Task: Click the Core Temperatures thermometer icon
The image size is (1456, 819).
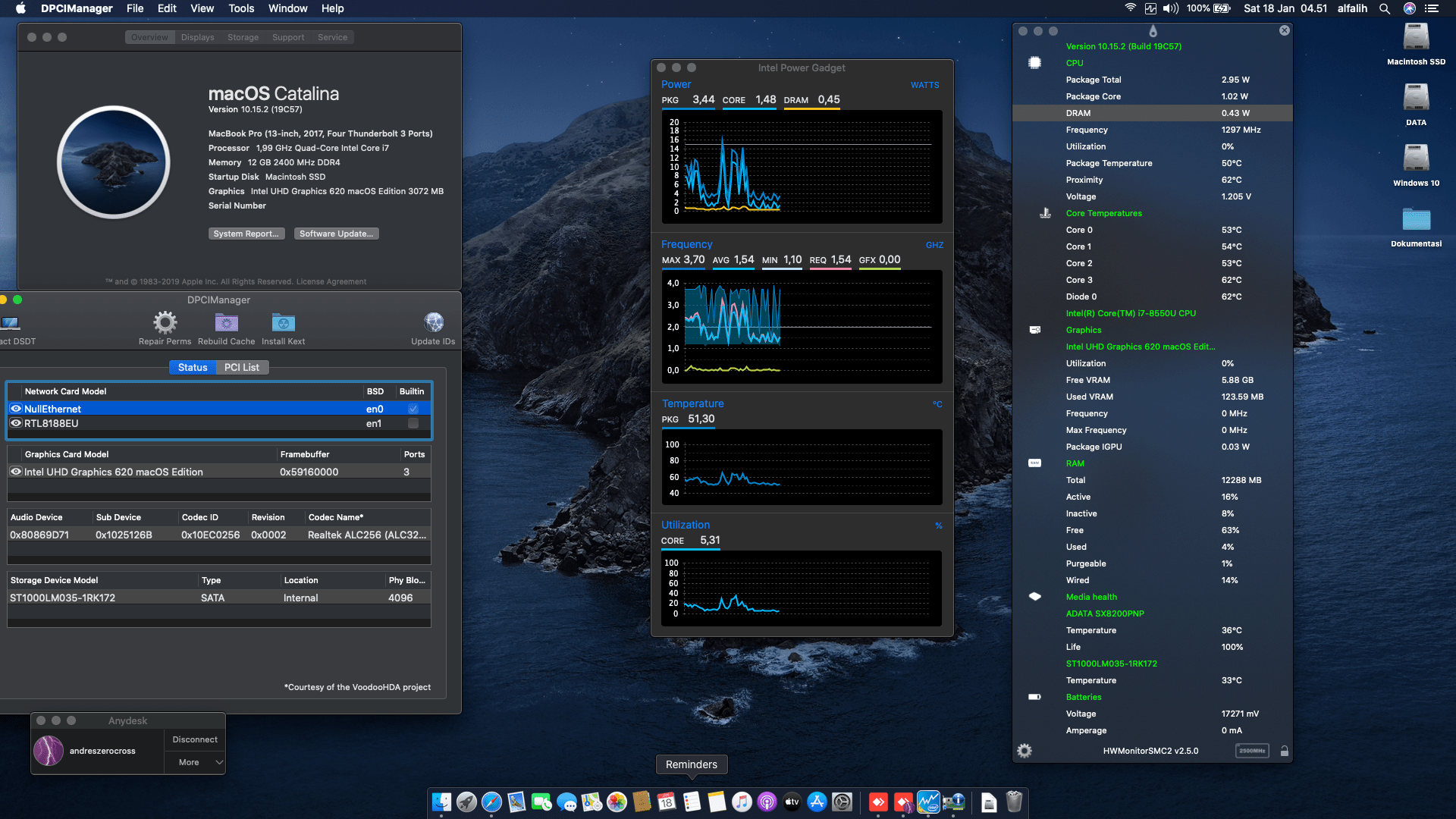Action: [x=1045, y=213]
